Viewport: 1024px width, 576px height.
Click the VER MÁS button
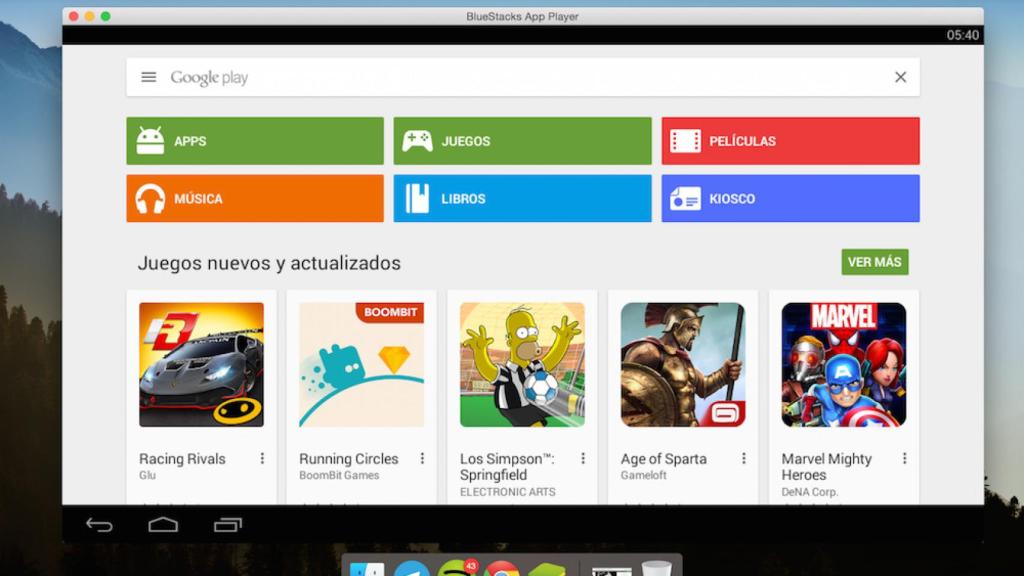click(874, 262)
